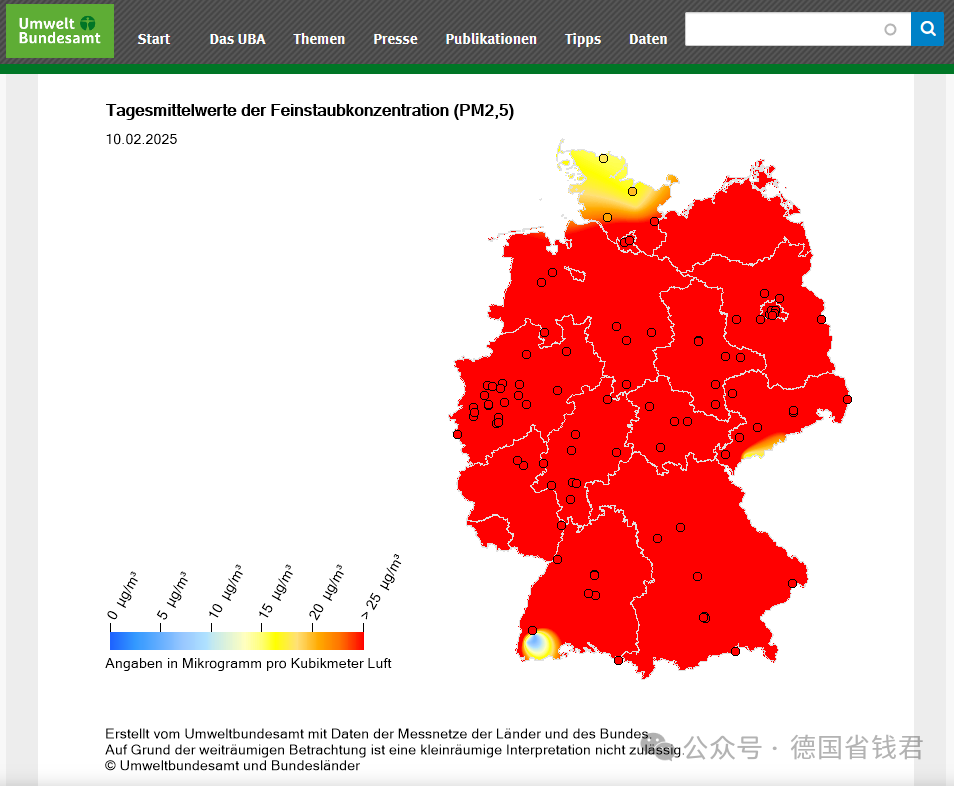Click the magnifying glass search icon
Image resolution: width=954 pixels, height=786 pixels.
[x=927, y=29]
